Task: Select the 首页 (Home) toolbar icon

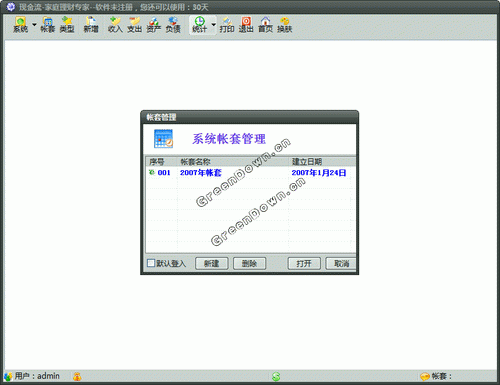Action: 265,25
